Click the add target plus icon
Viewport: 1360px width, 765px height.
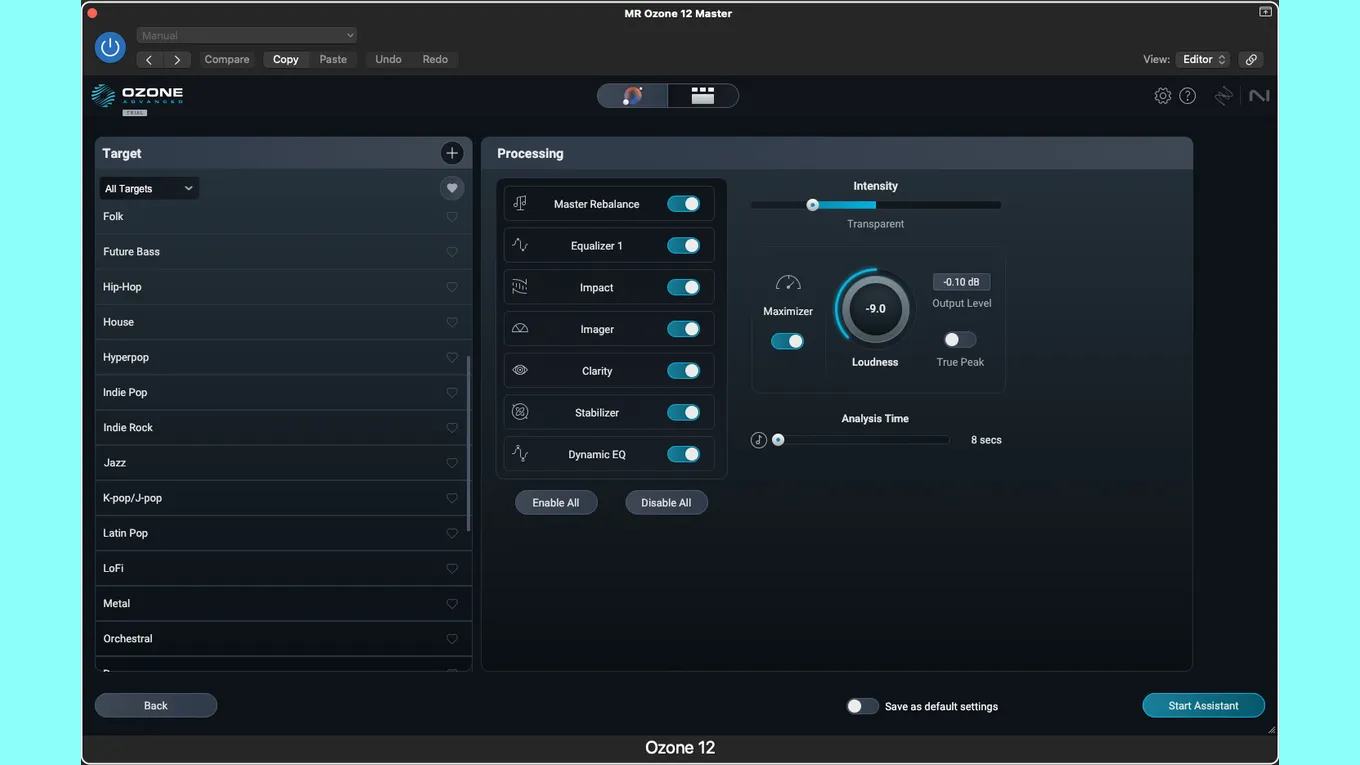click(x=452, y=153)
